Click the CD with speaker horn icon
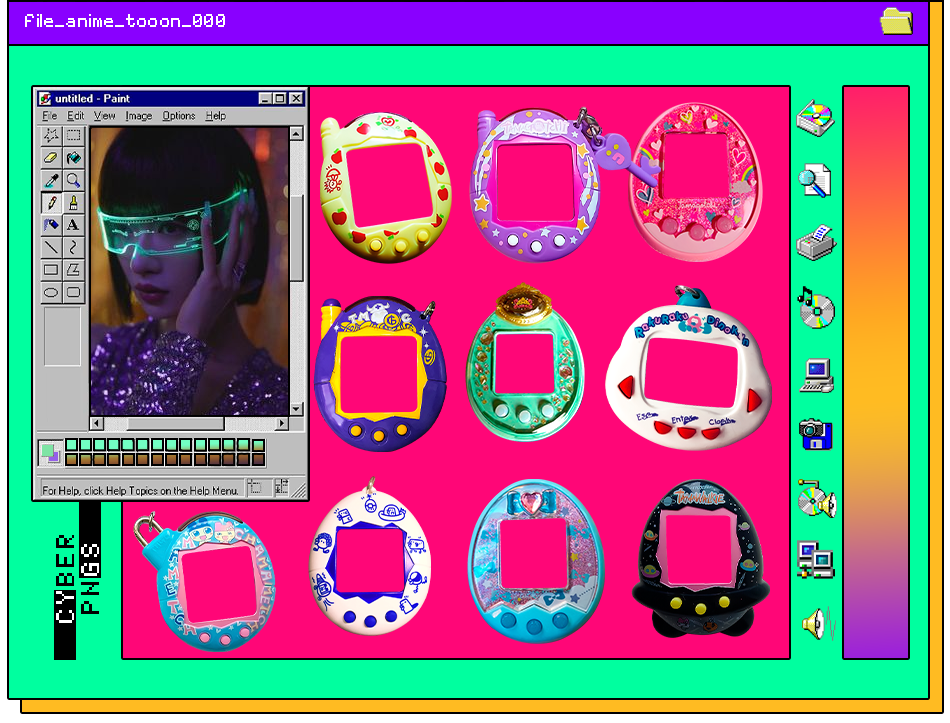The width and height of the screenshot is (950, 723). click(x=817, y=499)
